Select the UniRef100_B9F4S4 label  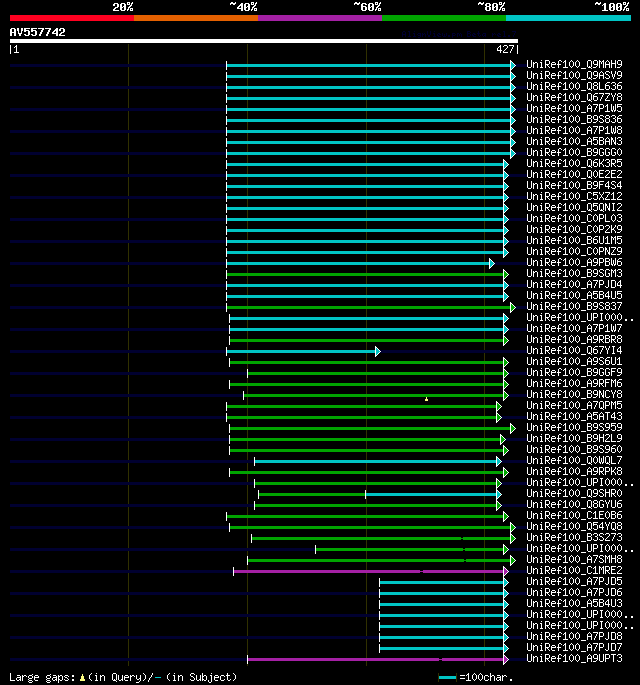[574, 185]
